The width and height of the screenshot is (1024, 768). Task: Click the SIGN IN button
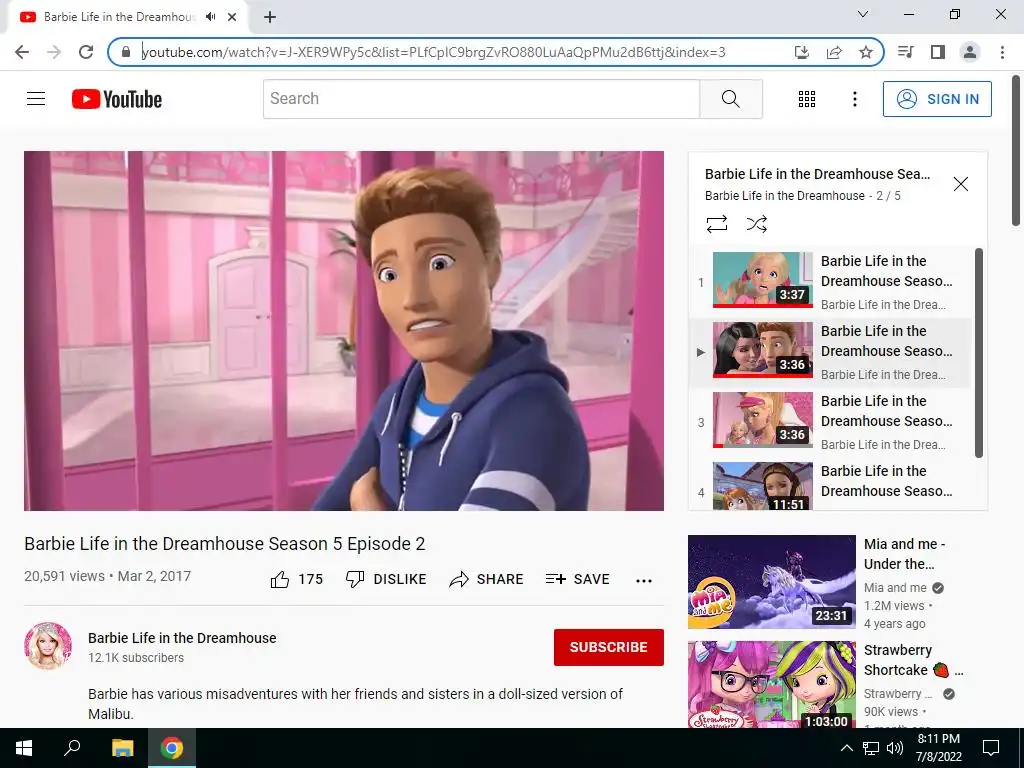point(937,99)
